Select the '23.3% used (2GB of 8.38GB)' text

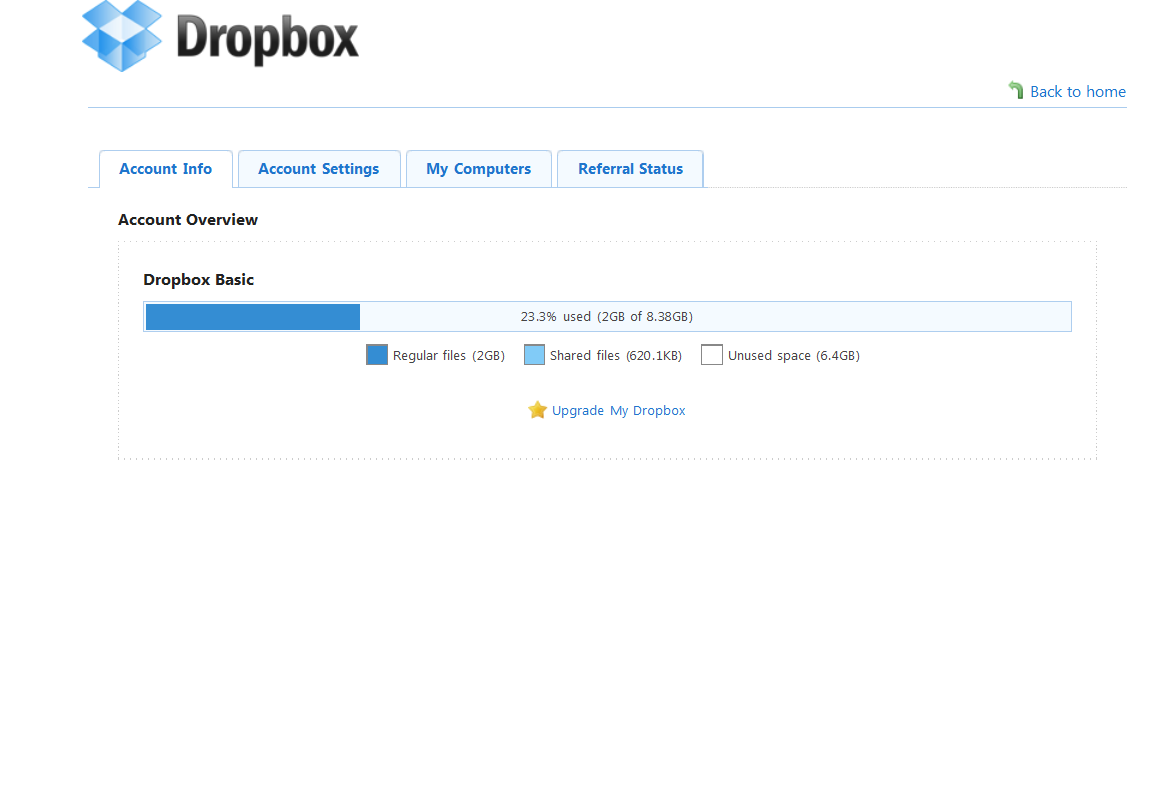607,317
